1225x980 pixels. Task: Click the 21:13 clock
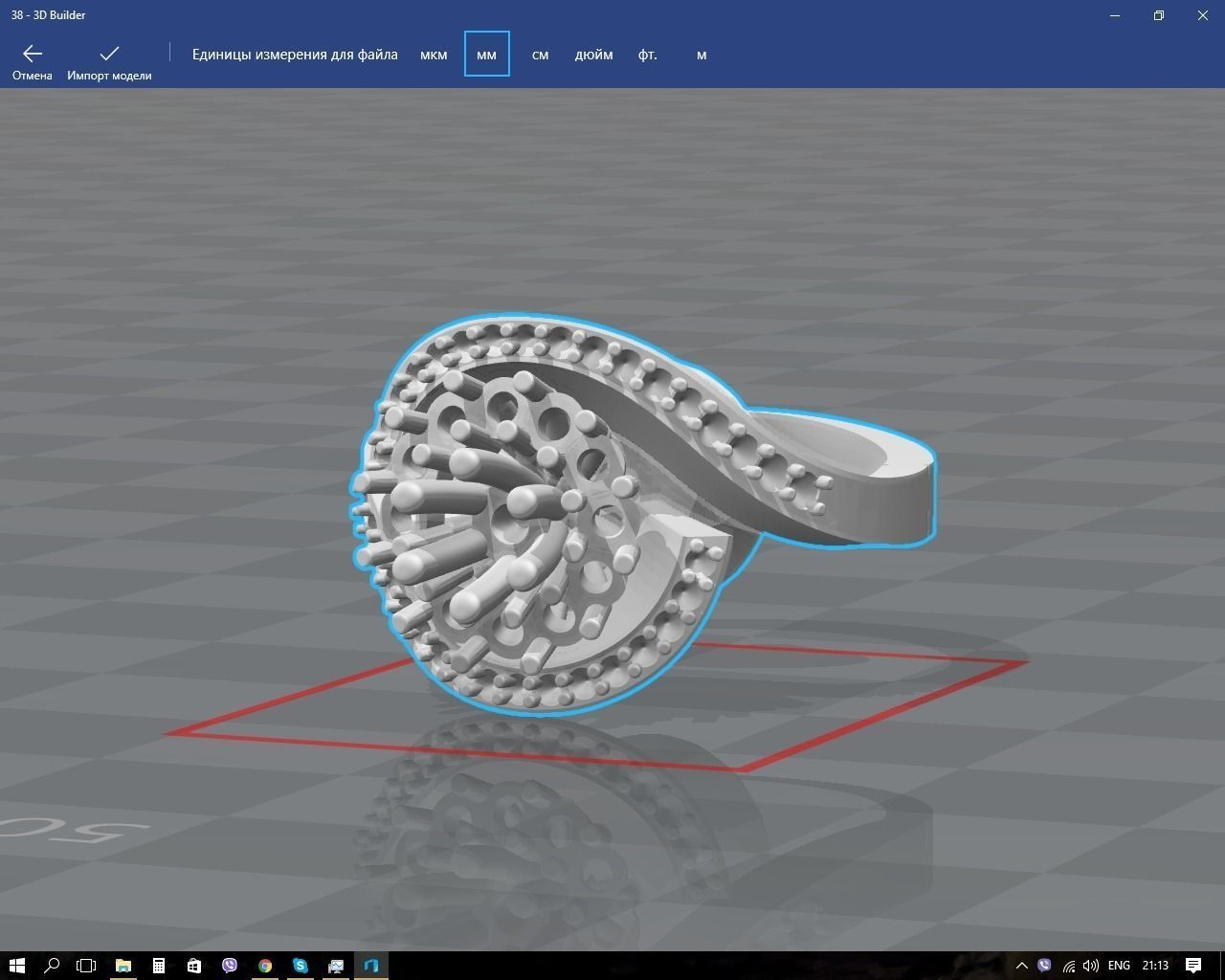click(1155, 965)
